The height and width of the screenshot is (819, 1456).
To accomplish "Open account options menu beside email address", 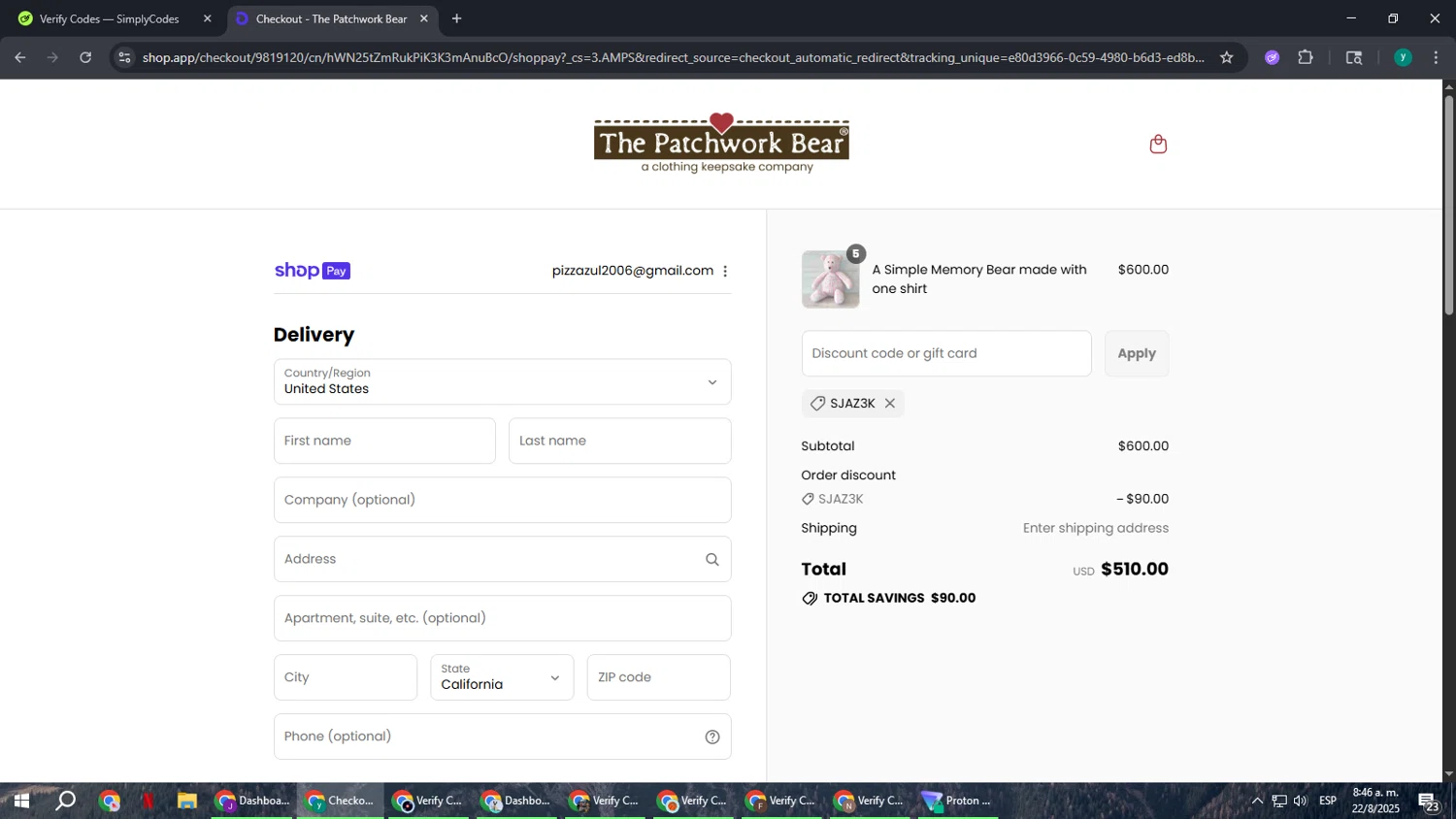I will (725, 271).
